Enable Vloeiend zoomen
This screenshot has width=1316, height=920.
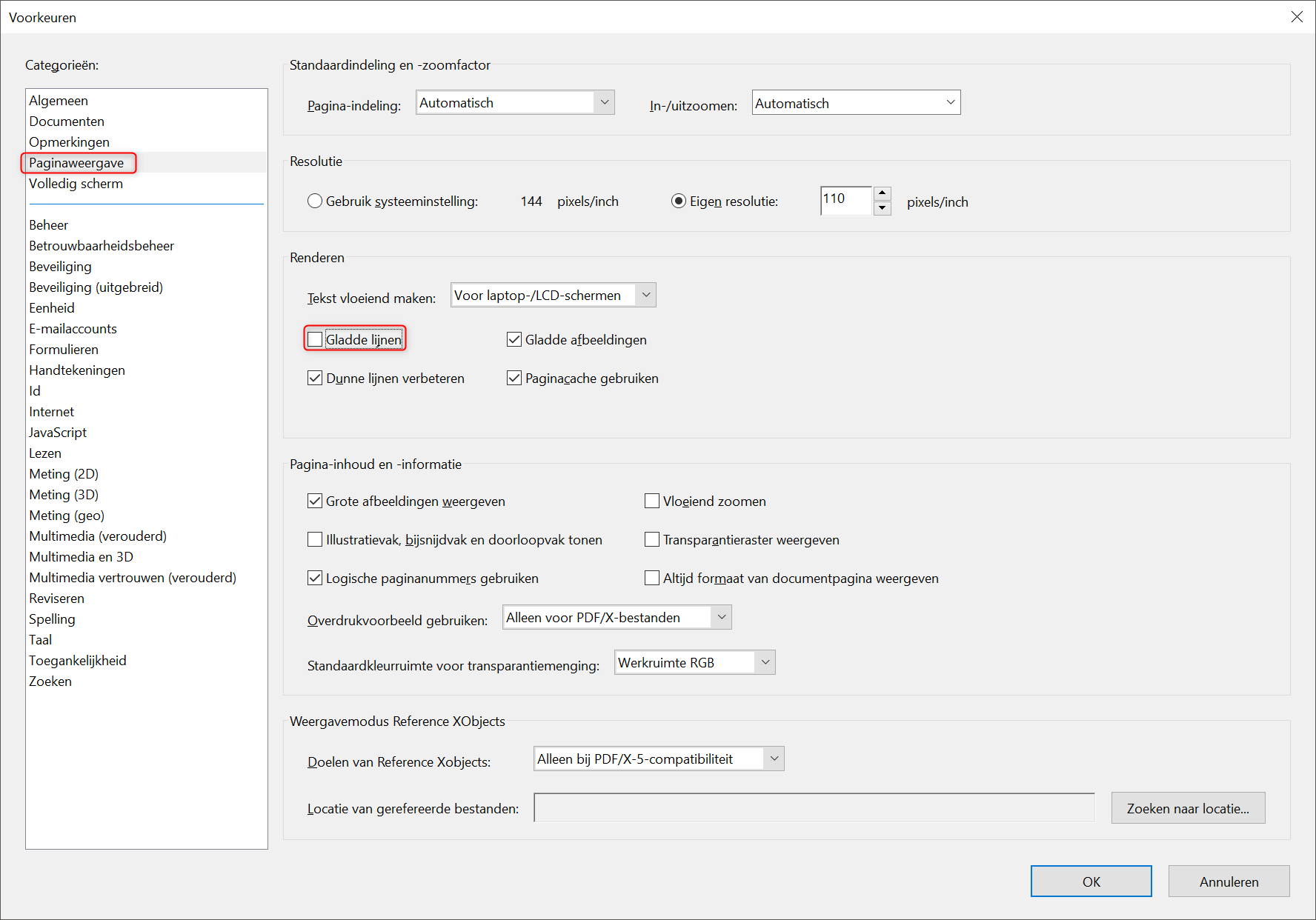pos(652,501)
